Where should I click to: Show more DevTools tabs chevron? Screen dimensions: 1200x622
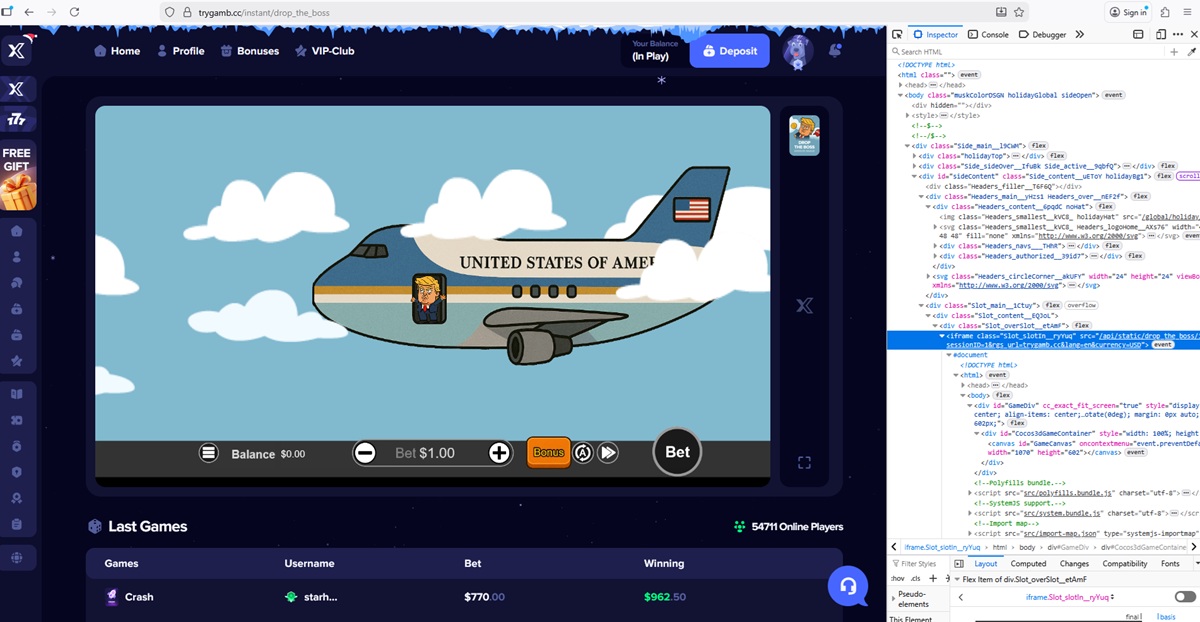1080,34
